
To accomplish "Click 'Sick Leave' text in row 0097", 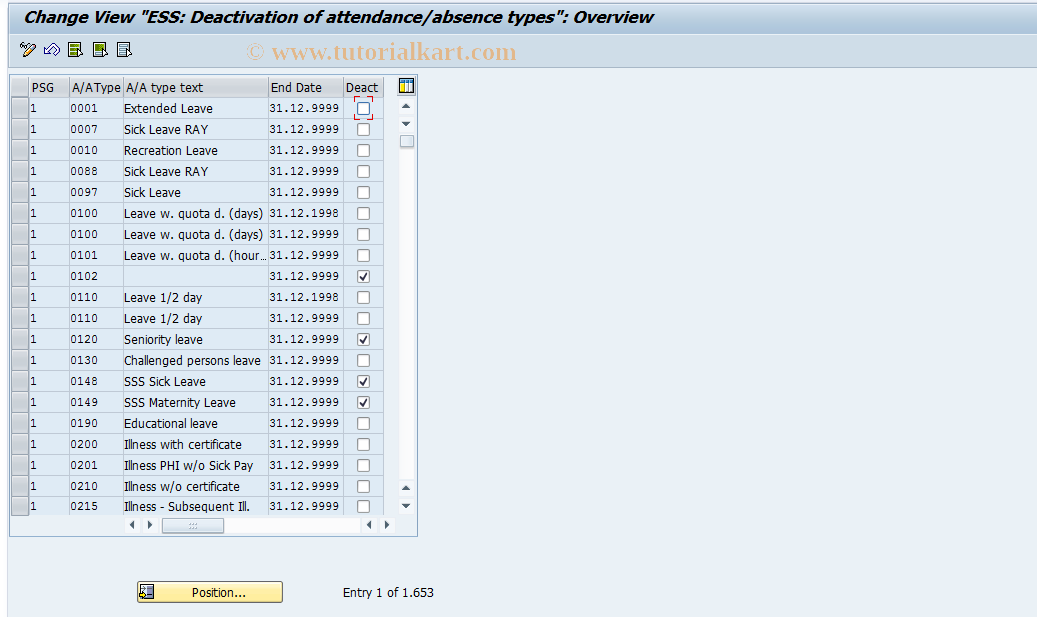I will (152, 192).
